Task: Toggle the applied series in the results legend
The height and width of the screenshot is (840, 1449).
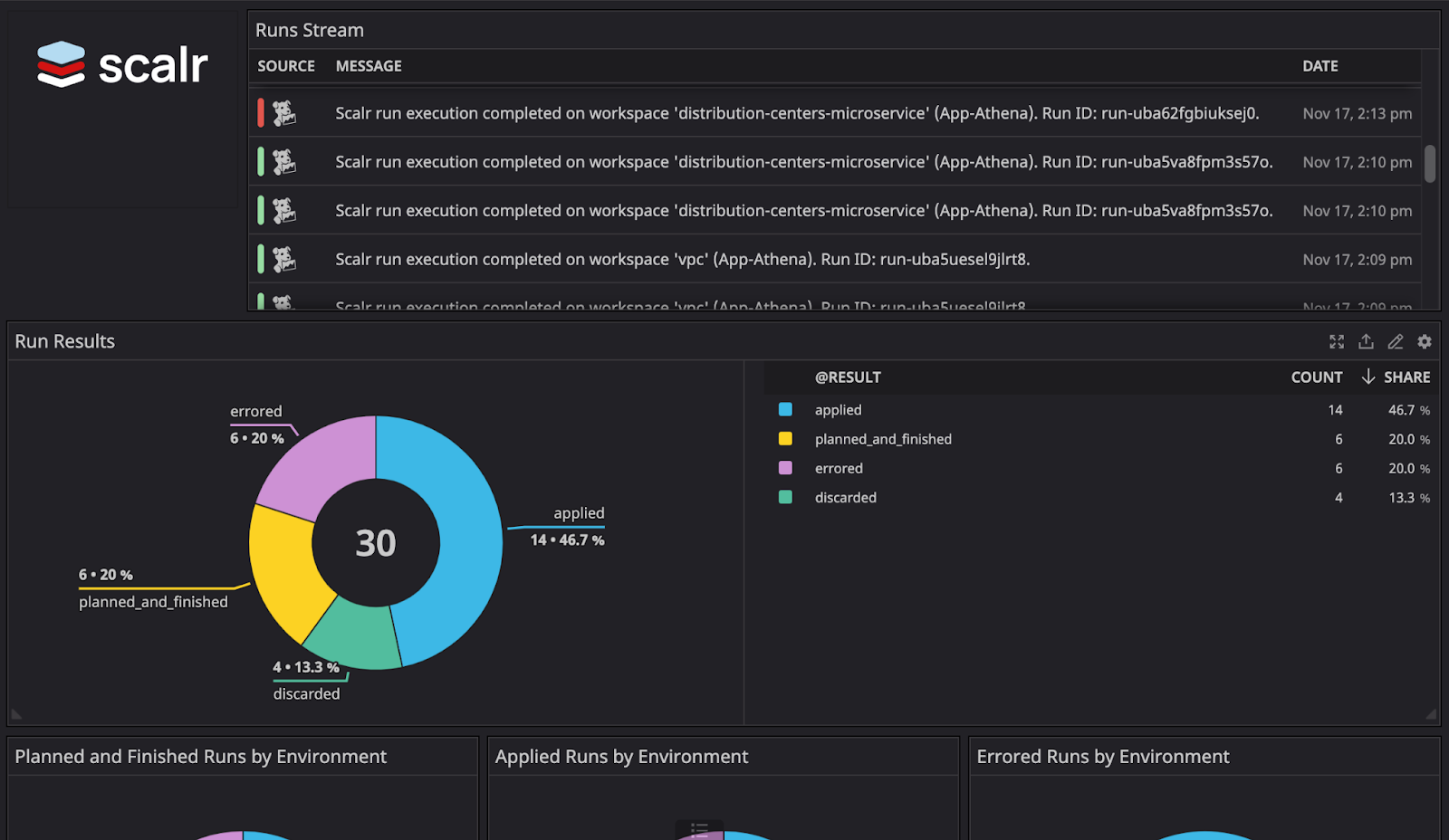Action: coord(837,409)
